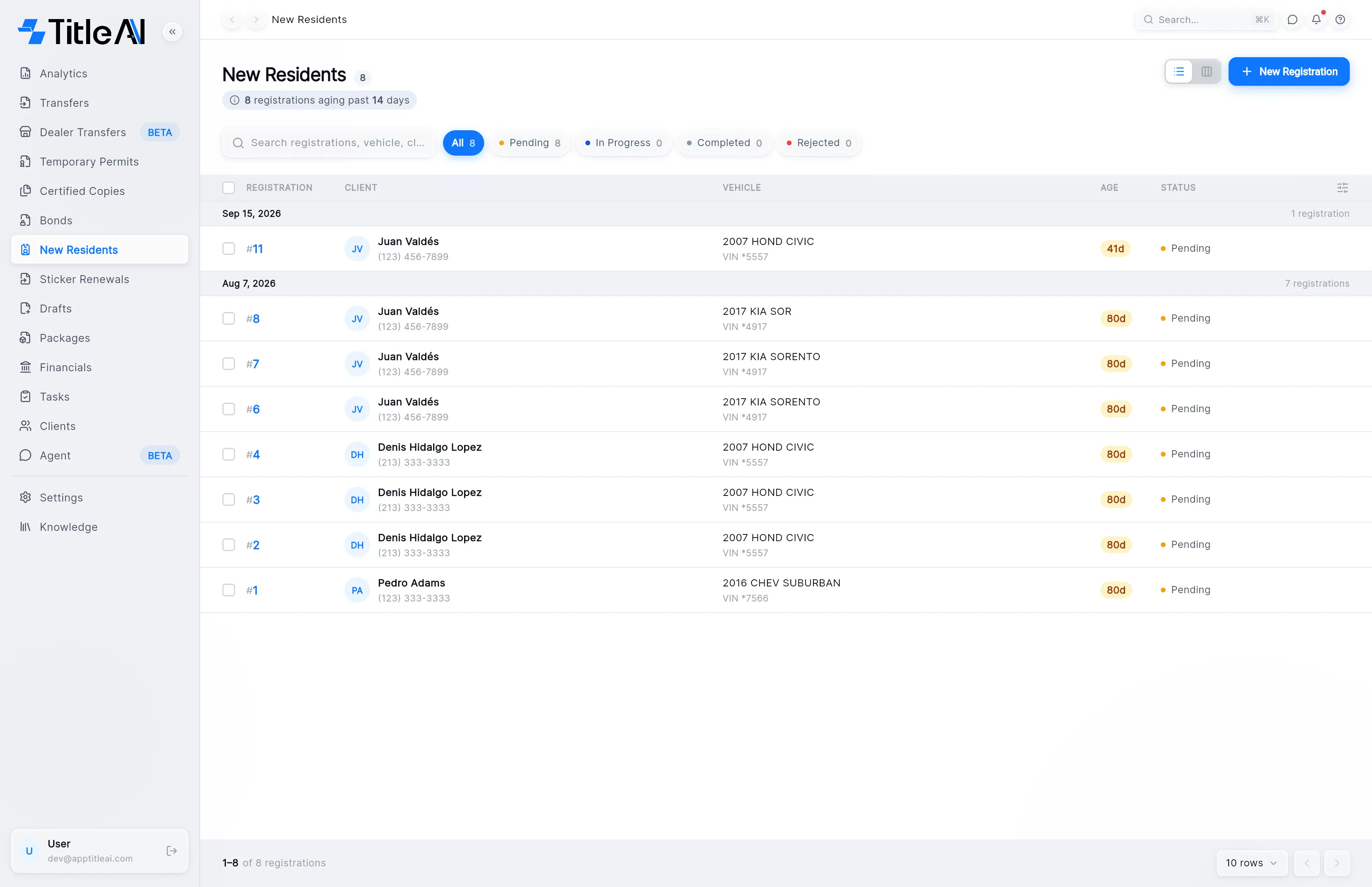Check the box for registration #3
The height and width of the screenshot is (887, 1372).
[x=229, y=499]
